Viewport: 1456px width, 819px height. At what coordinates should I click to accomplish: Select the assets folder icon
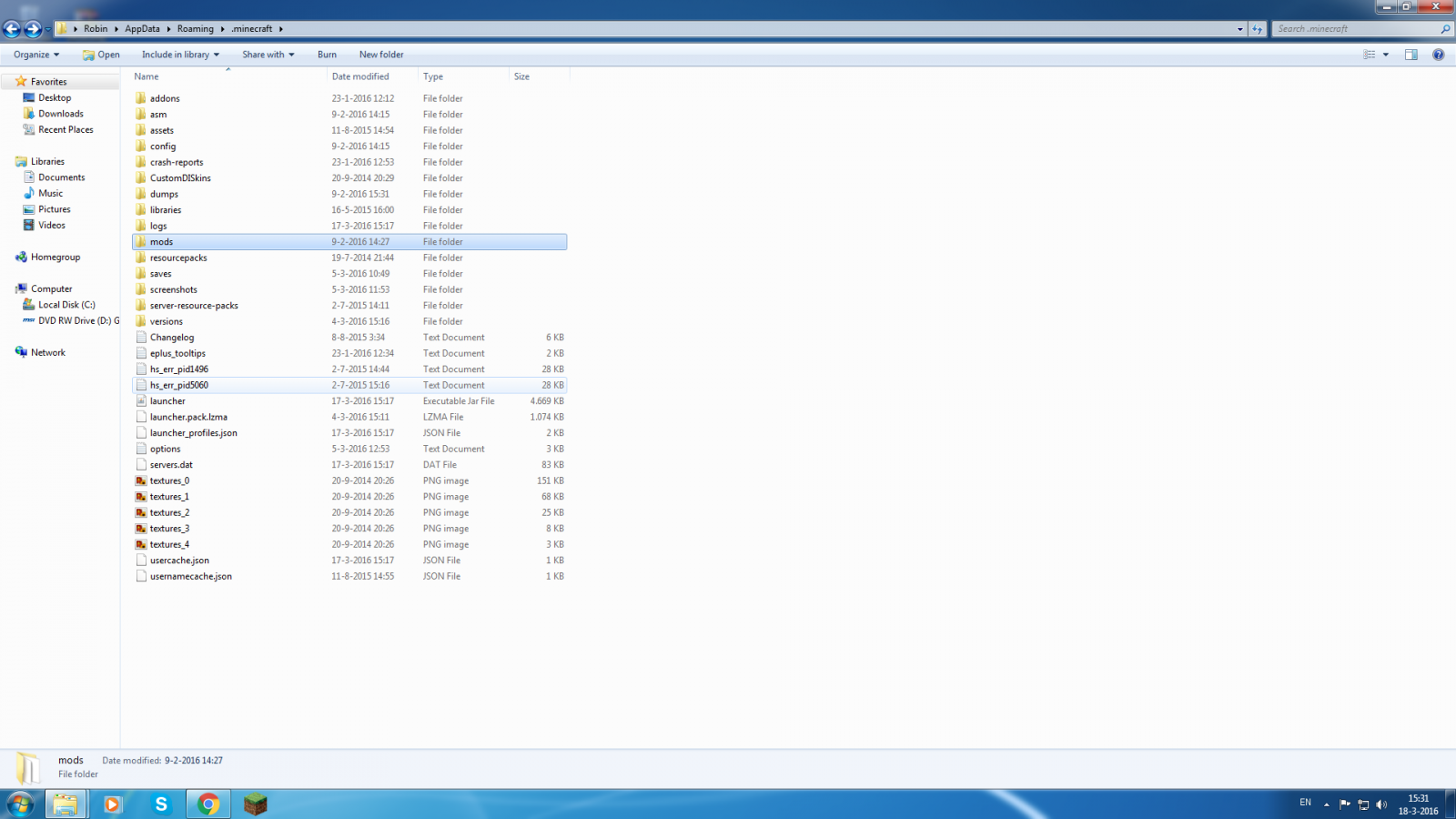point(141,130)
